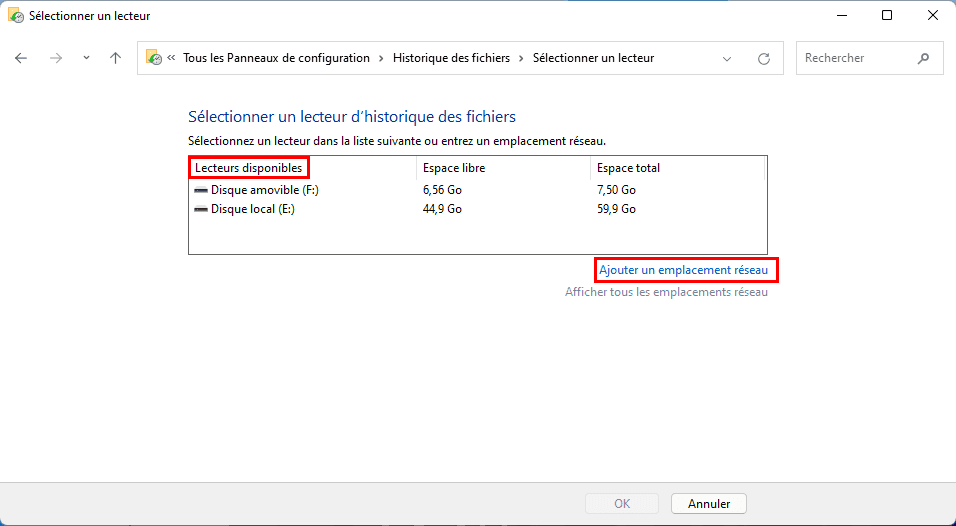Sort by 'Lecteurs disponibles' column header
This screenshot has height=526, width=956.
(248, 168)
